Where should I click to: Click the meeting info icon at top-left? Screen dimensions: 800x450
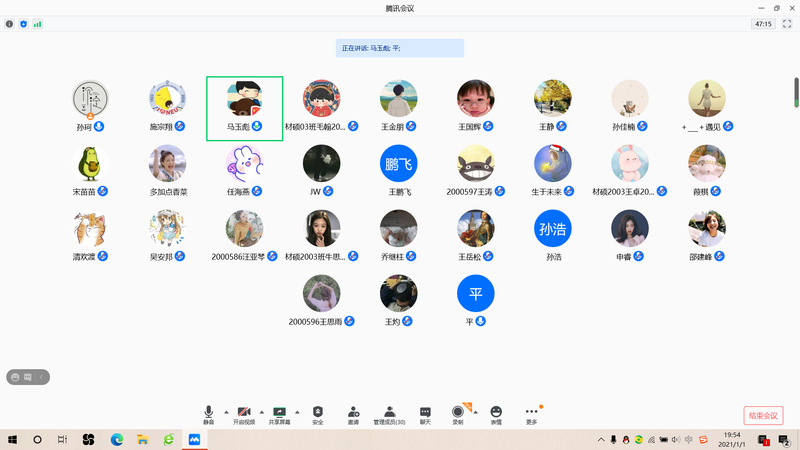(x=10, y=23)
